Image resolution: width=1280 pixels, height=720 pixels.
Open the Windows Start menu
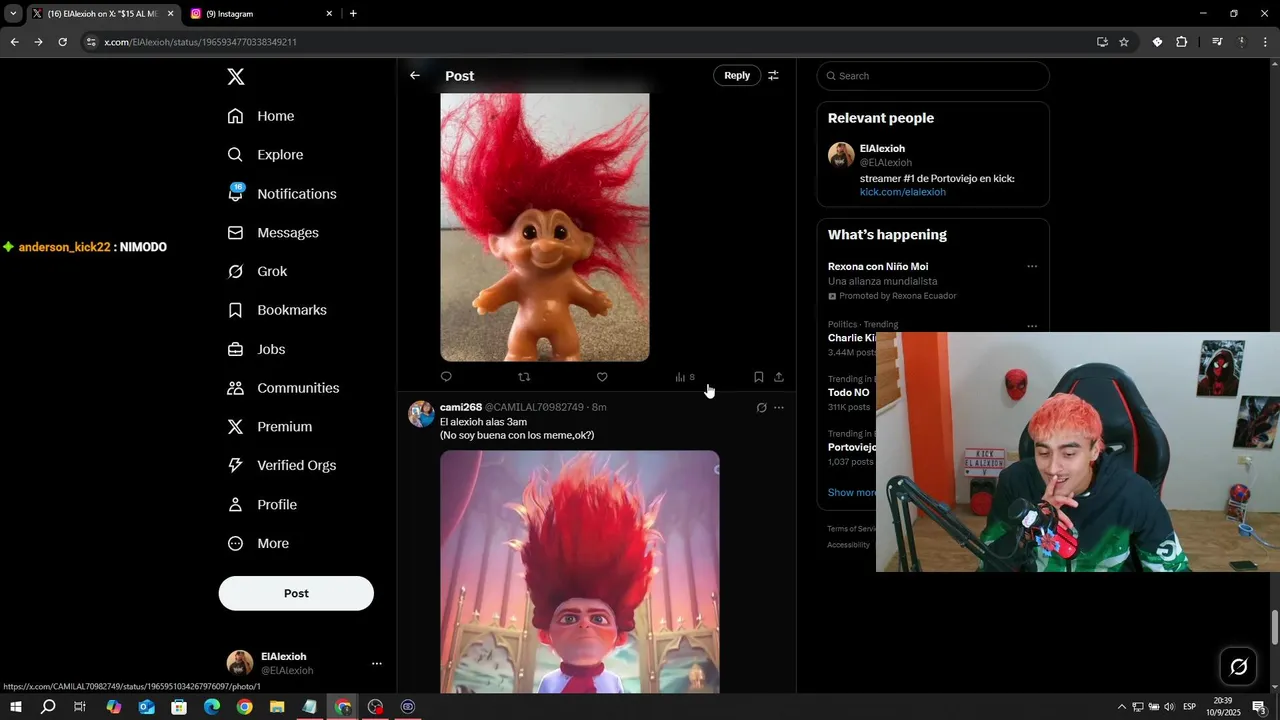[15, 707]
